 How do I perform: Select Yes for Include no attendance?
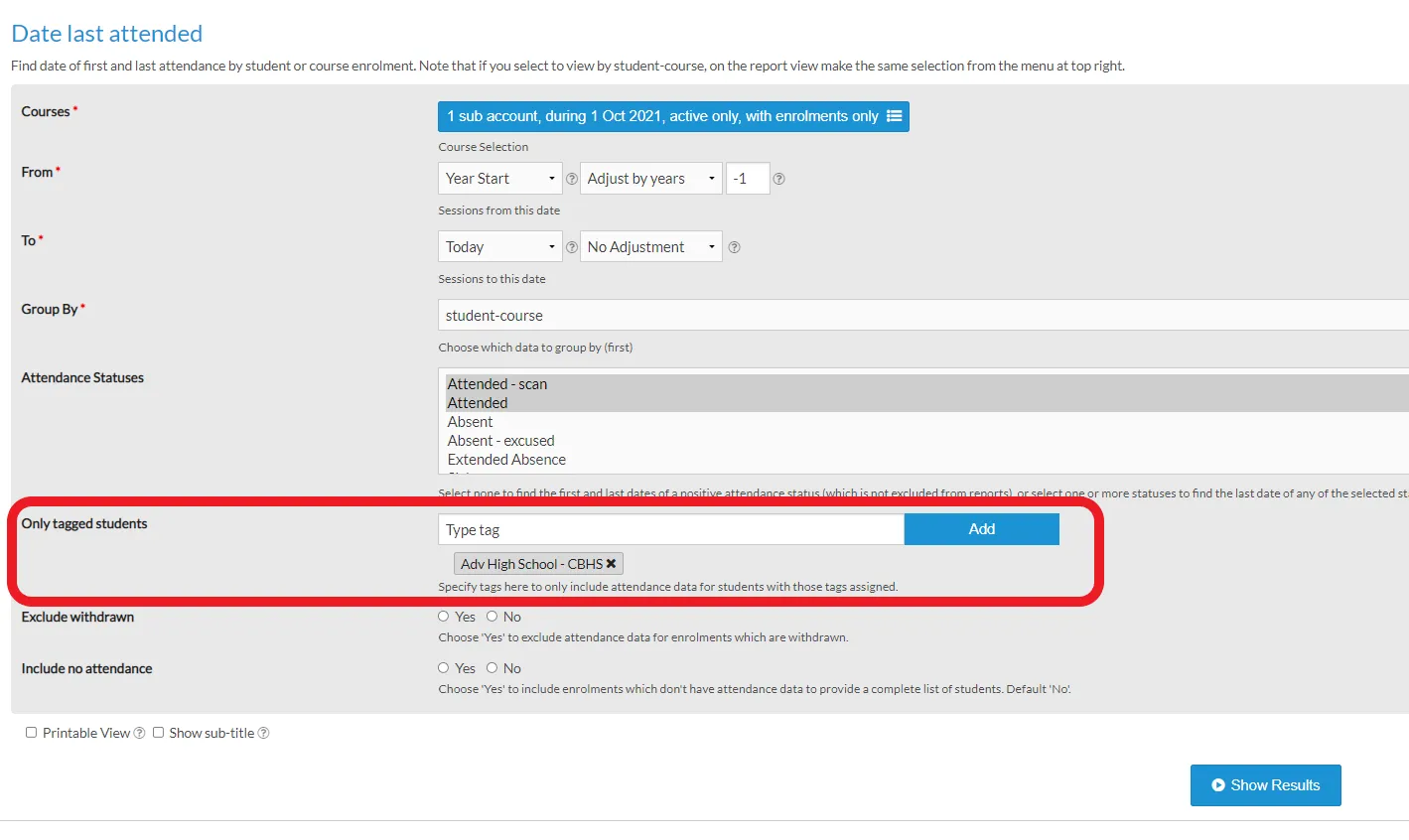444,667
